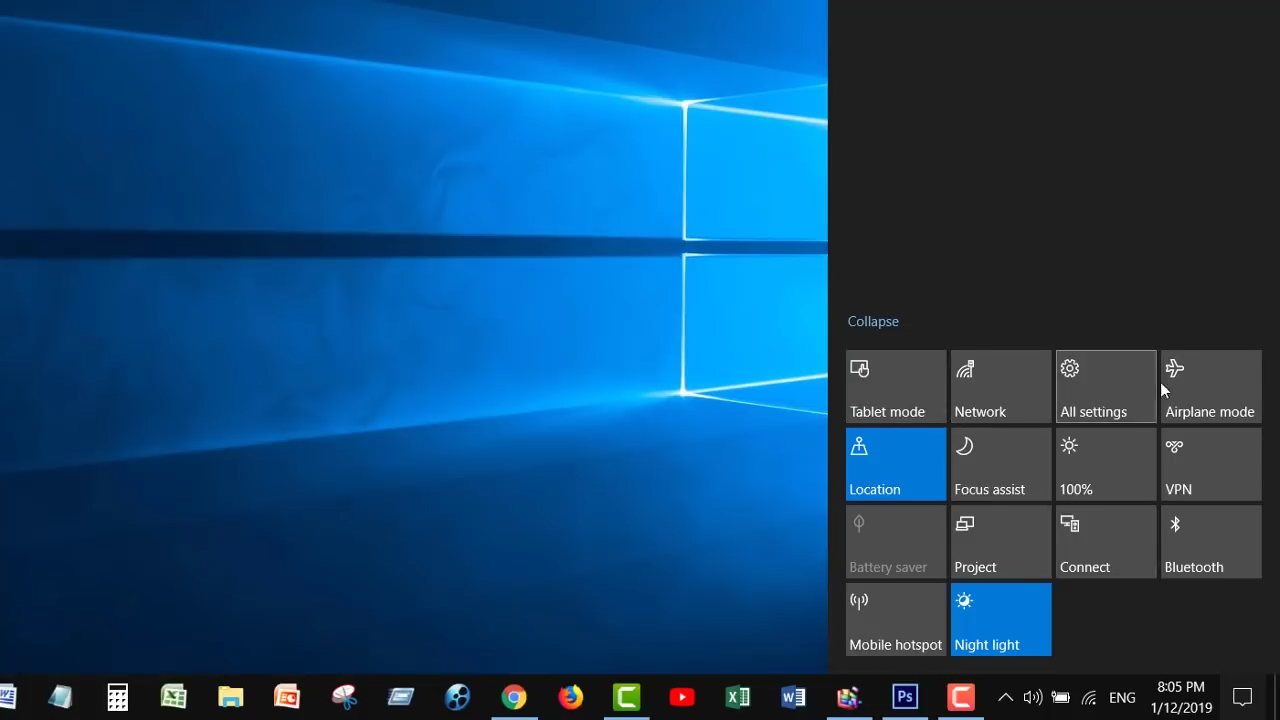Viewport: 1280px width, 720px height.
Task: Check battery status in the system tray
Action: point(1061,697)
